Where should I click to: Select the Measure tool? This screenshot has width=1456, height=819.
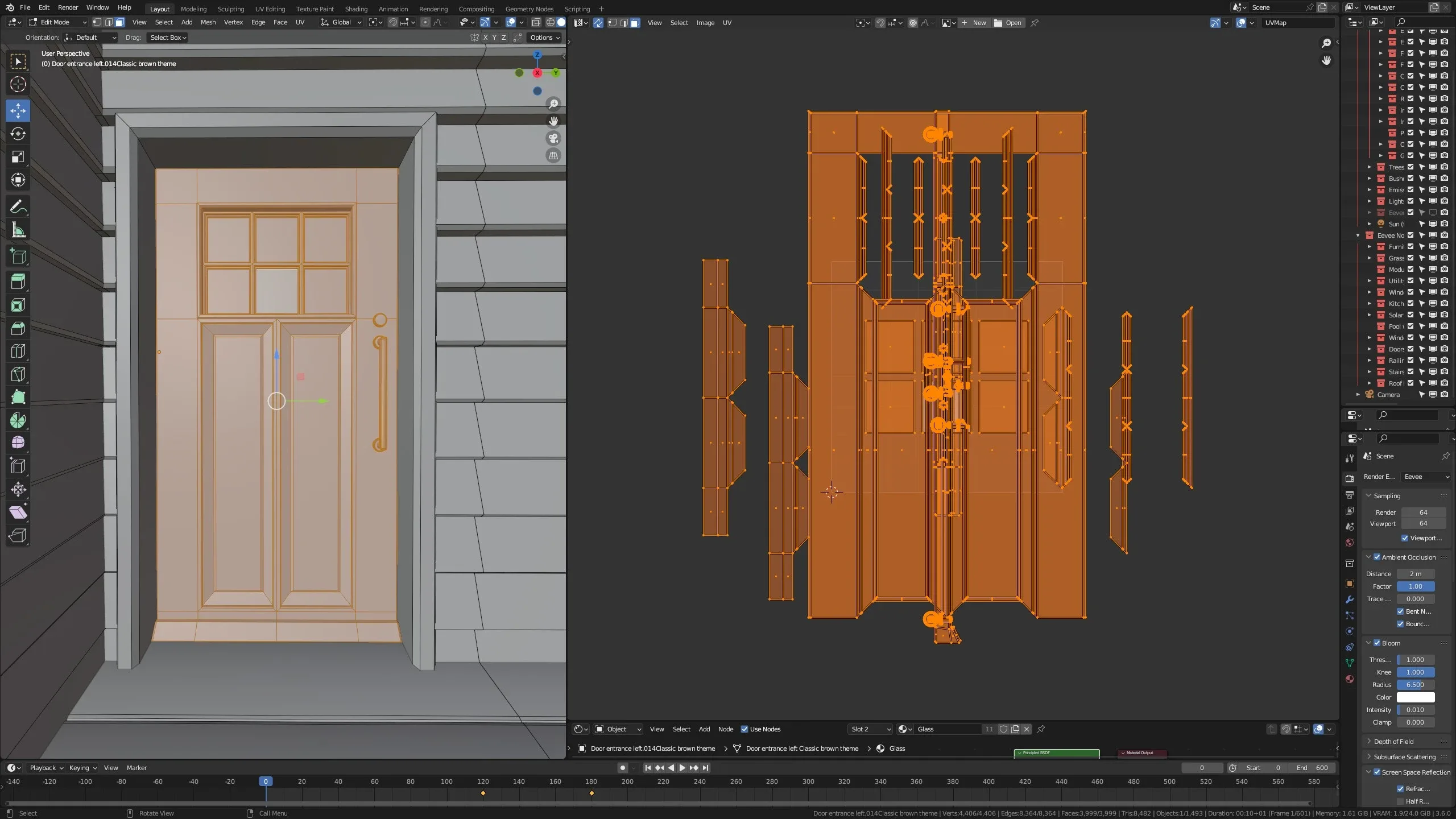tap(18, 230)
